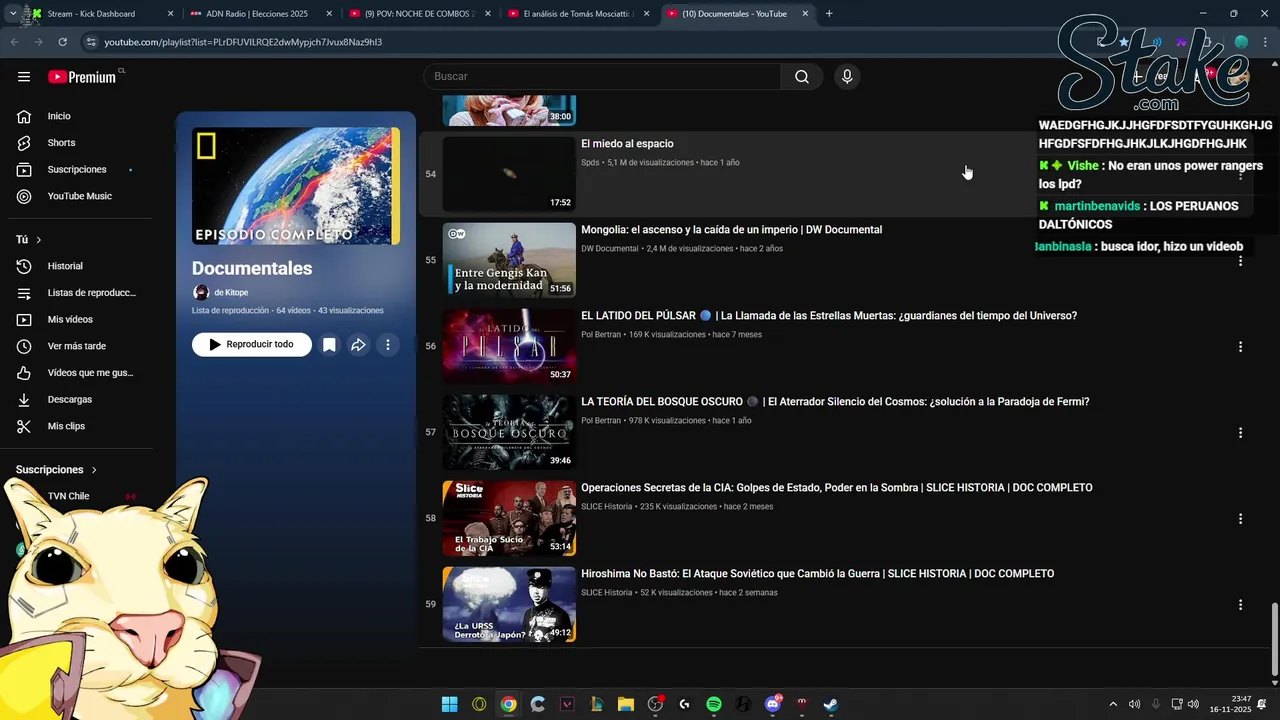Viewport: 1280px width, 720px height.
Task: Open playlist more options three-dot menu
Action: pos(387,345)
